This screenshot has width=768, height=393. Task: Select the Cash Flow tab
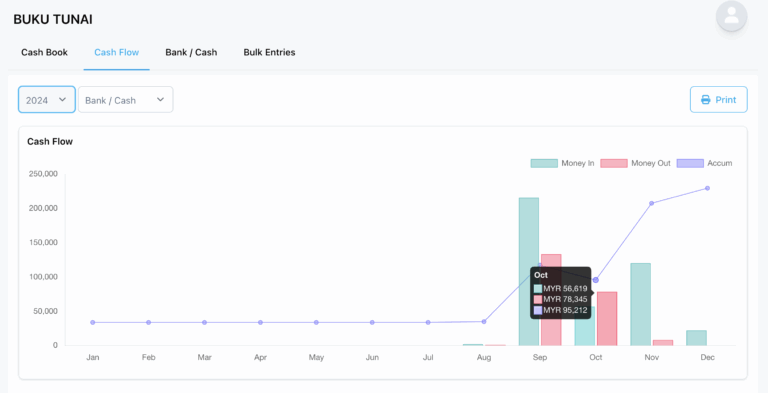pos(117,52)
